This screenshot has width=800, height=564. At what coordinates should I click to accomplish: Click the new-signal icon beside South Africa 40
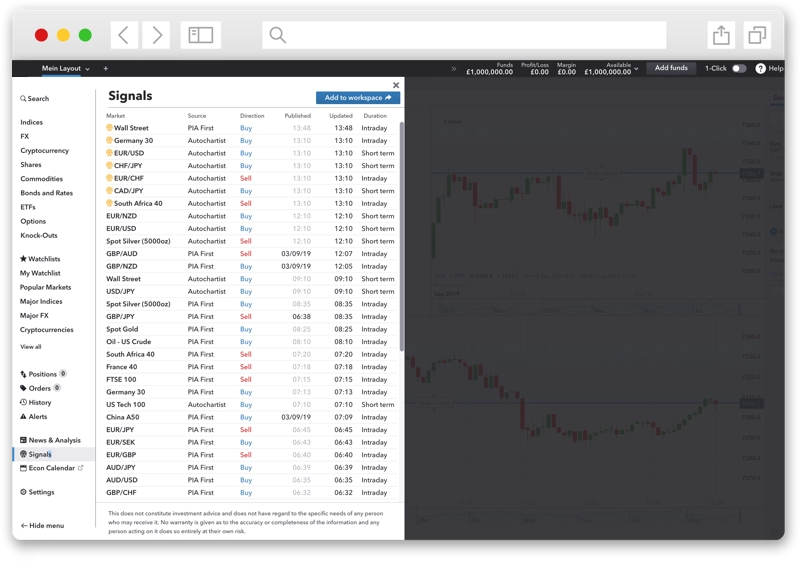[x=109, y=203]
